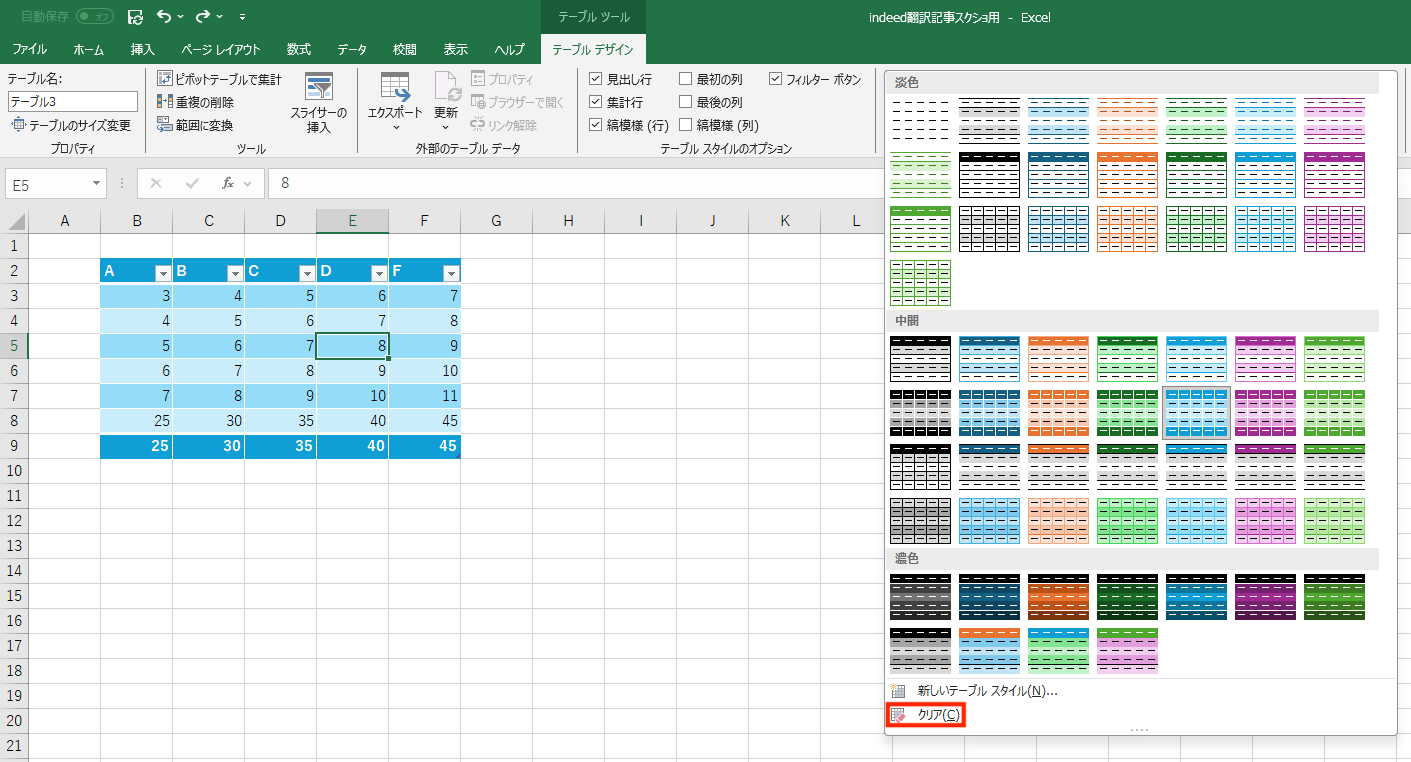Open the ヘルプ (Help) ribbon tab
Image resolution: width=1411 pixels, height=762 pixels.
[509, 49]
